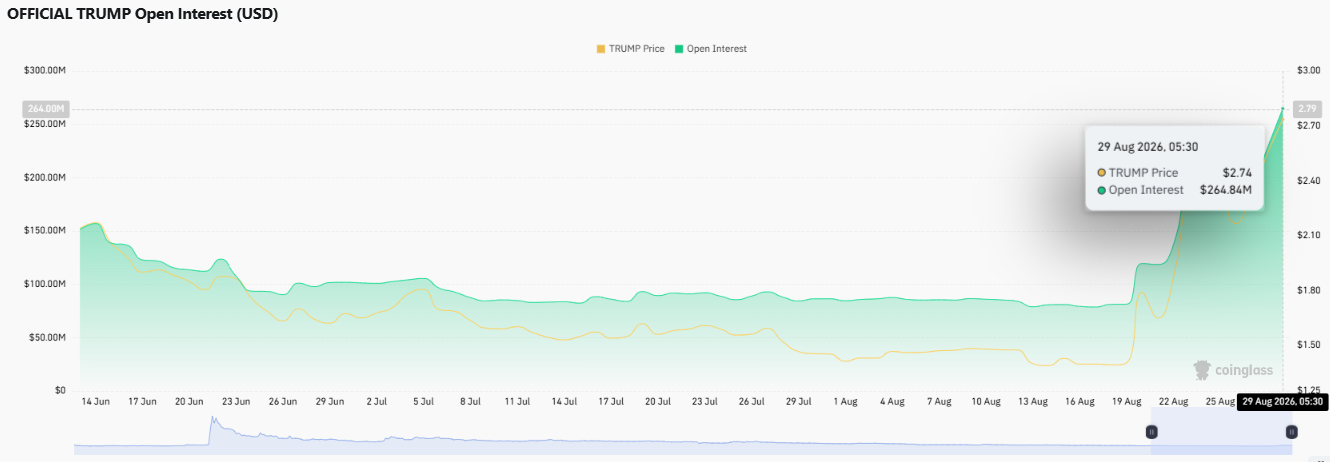Click the 29 Jun date label
1330x462 pixels.
[330, 401]
